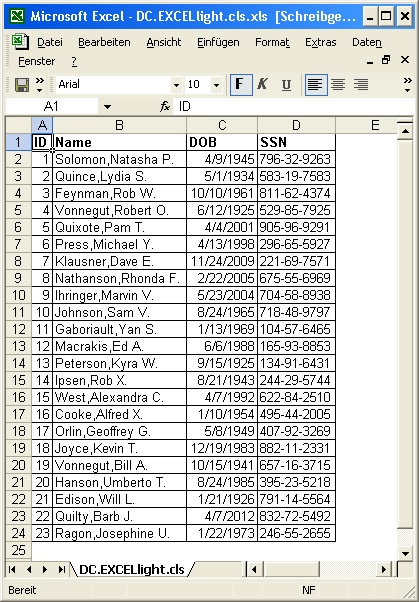Toggle Italic formatting button K
The image size is (419, 602).
pos(263,84)
